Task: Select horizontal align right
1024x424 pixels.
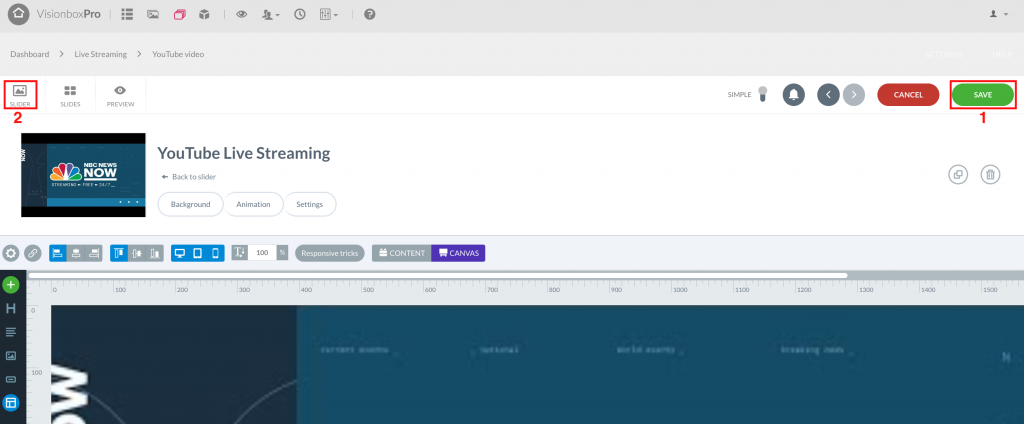Action: point(95,253)
